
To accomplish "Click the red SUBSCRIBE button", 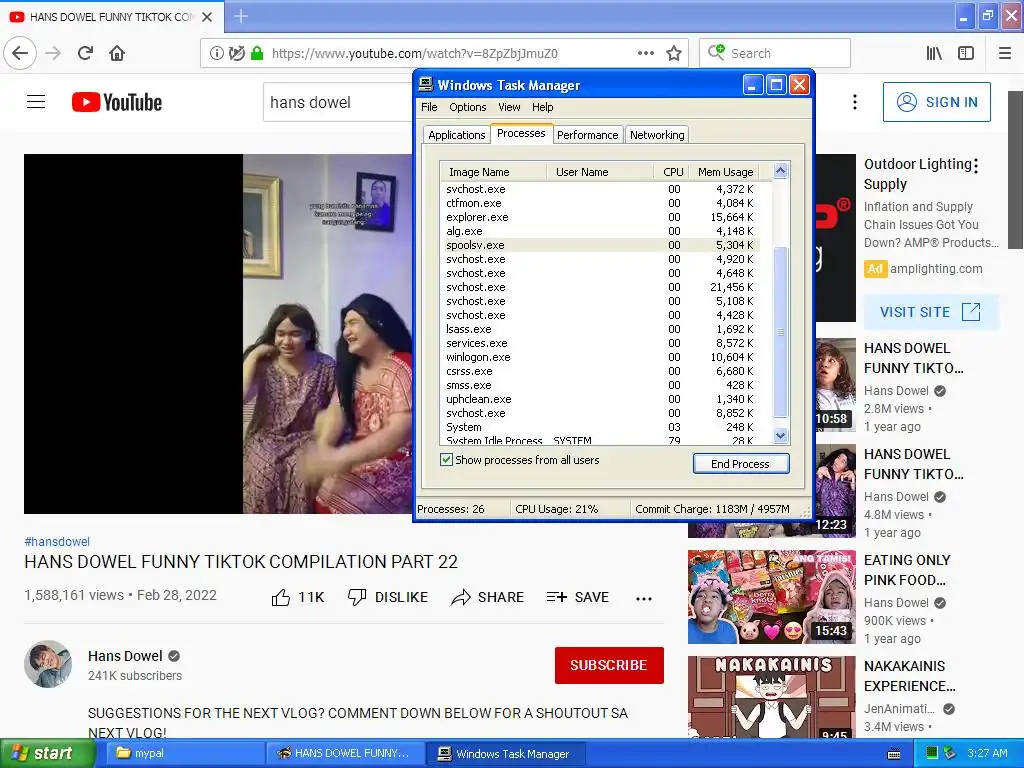I will [609, 665].
